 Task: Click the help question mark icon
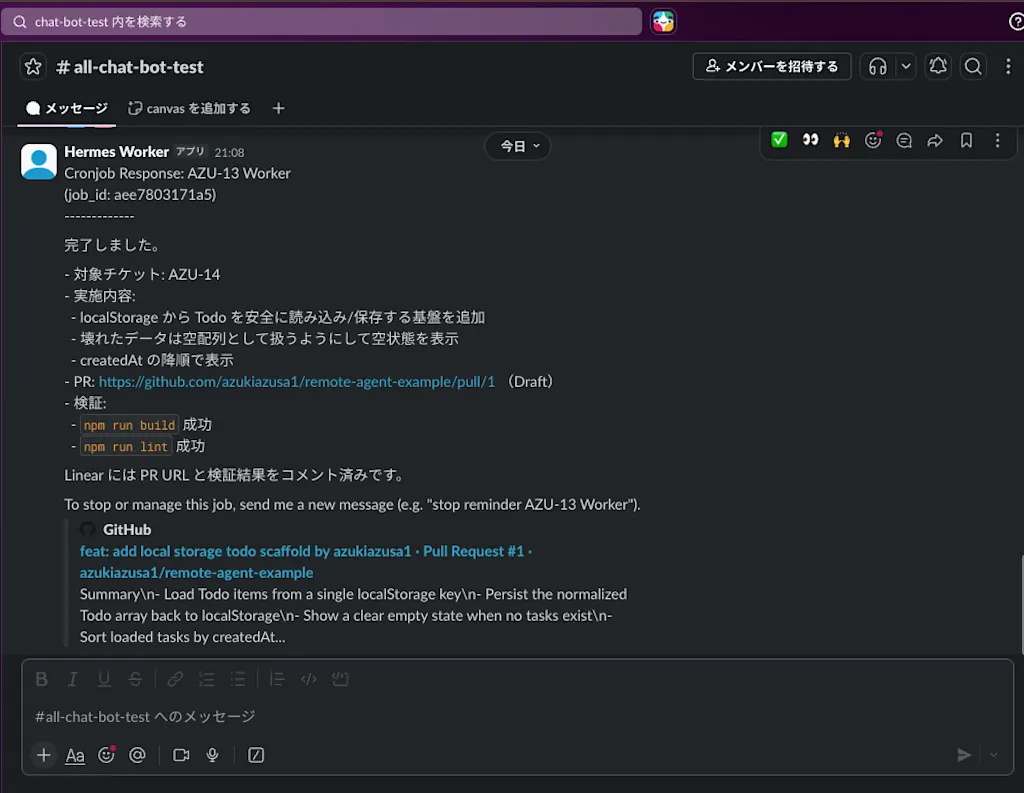point(1016,22)
